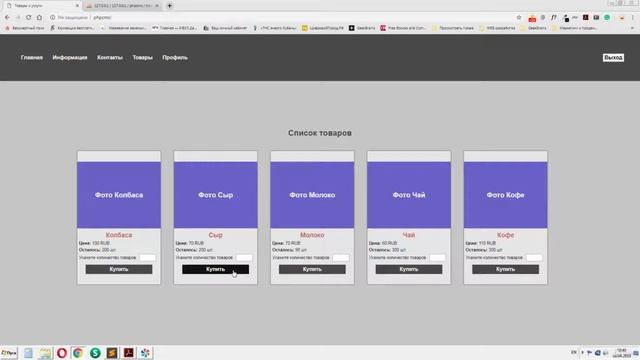Image resolution: width=640 pixels, height=360 pixels.
Task: Open the Профиль menu item
Action: tap(175, 58)
